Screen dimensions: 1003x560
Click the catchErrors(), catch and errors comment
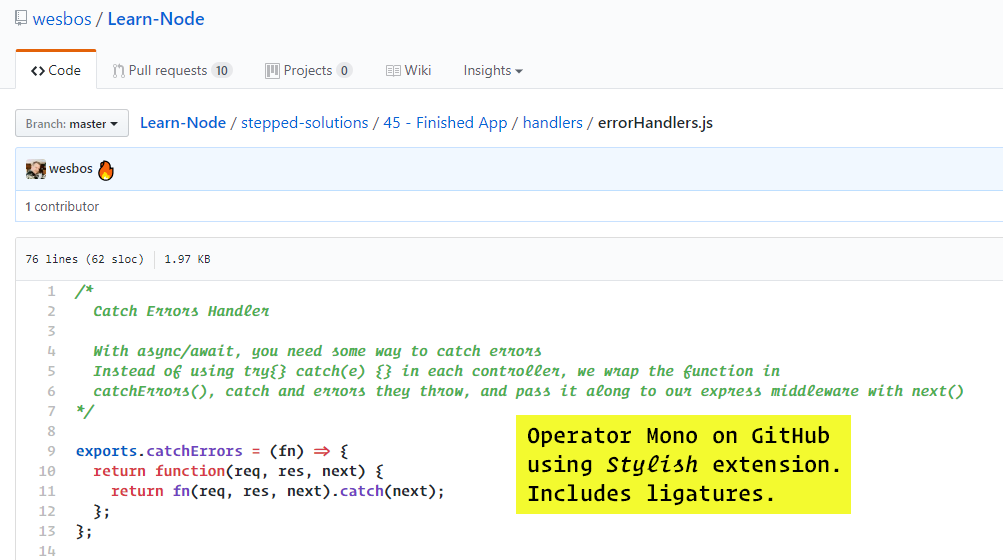tap(528, 391)
